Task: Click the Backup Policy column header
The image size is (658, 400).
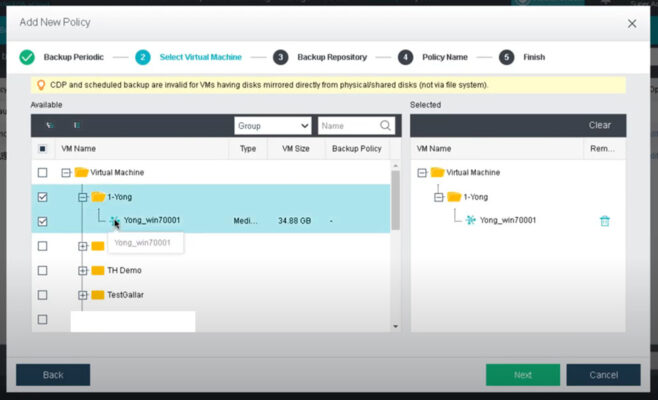Action: [x=357, y=149]
